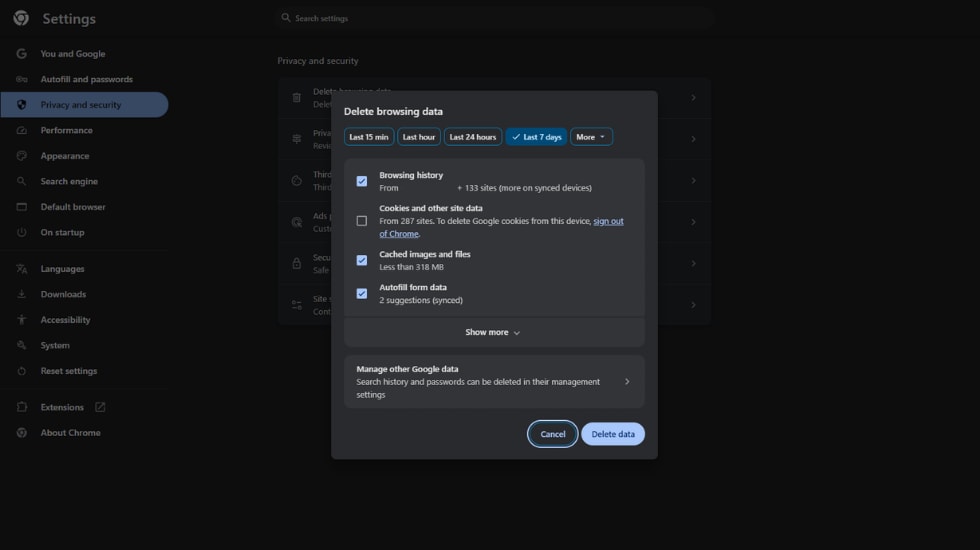Click the Search engine magnifier icon

[x=21, y=181]
